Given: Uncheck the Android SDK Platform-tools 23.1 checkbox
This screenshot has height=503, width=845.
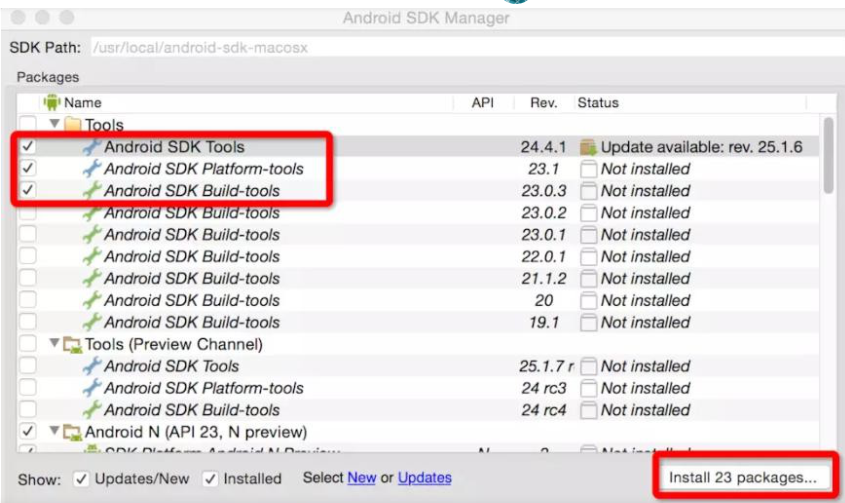Looking at the screenshot, I should [x=27, y=168].
